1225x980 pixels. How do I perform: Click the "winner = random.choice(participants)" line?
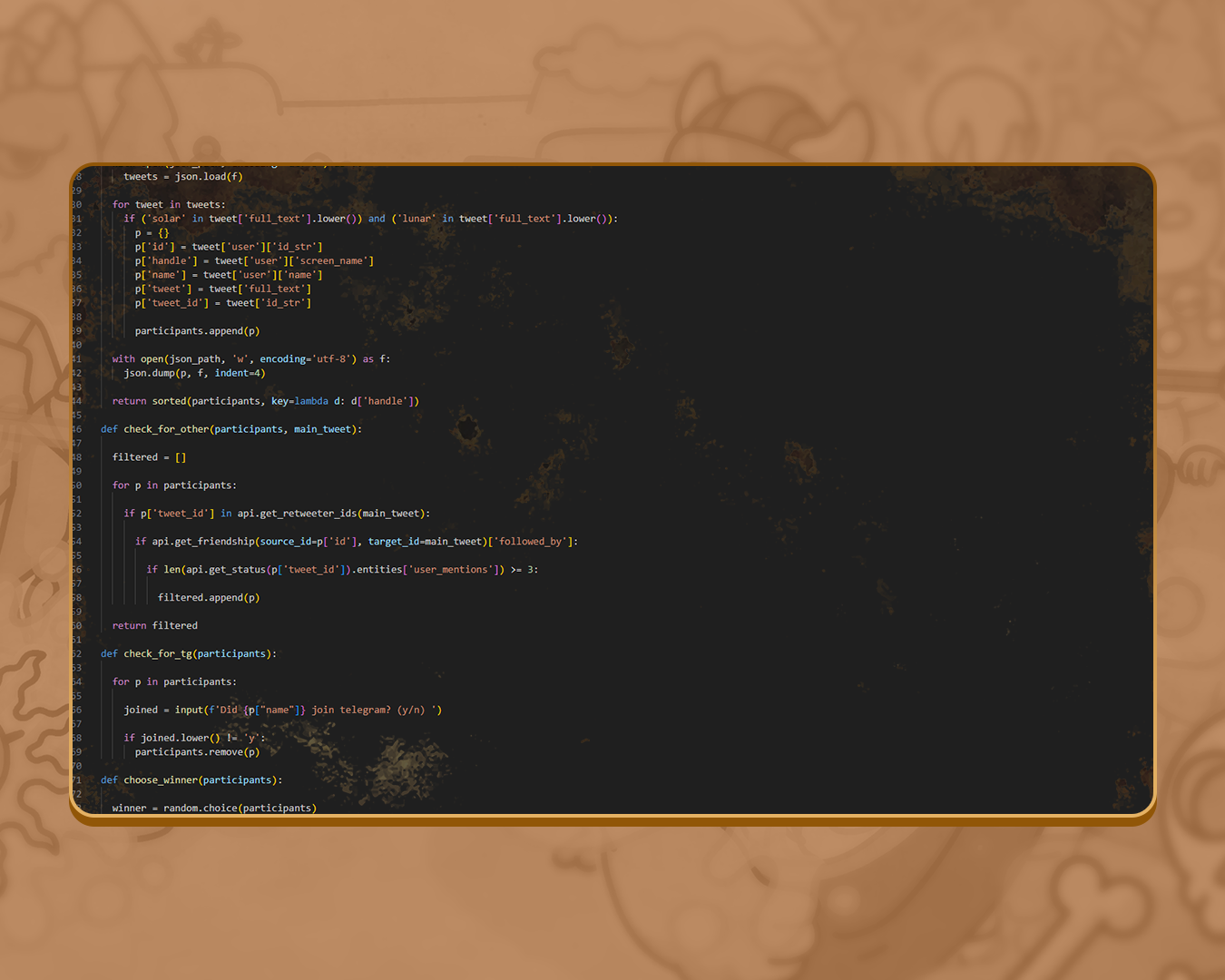click(x=215, y=808)
